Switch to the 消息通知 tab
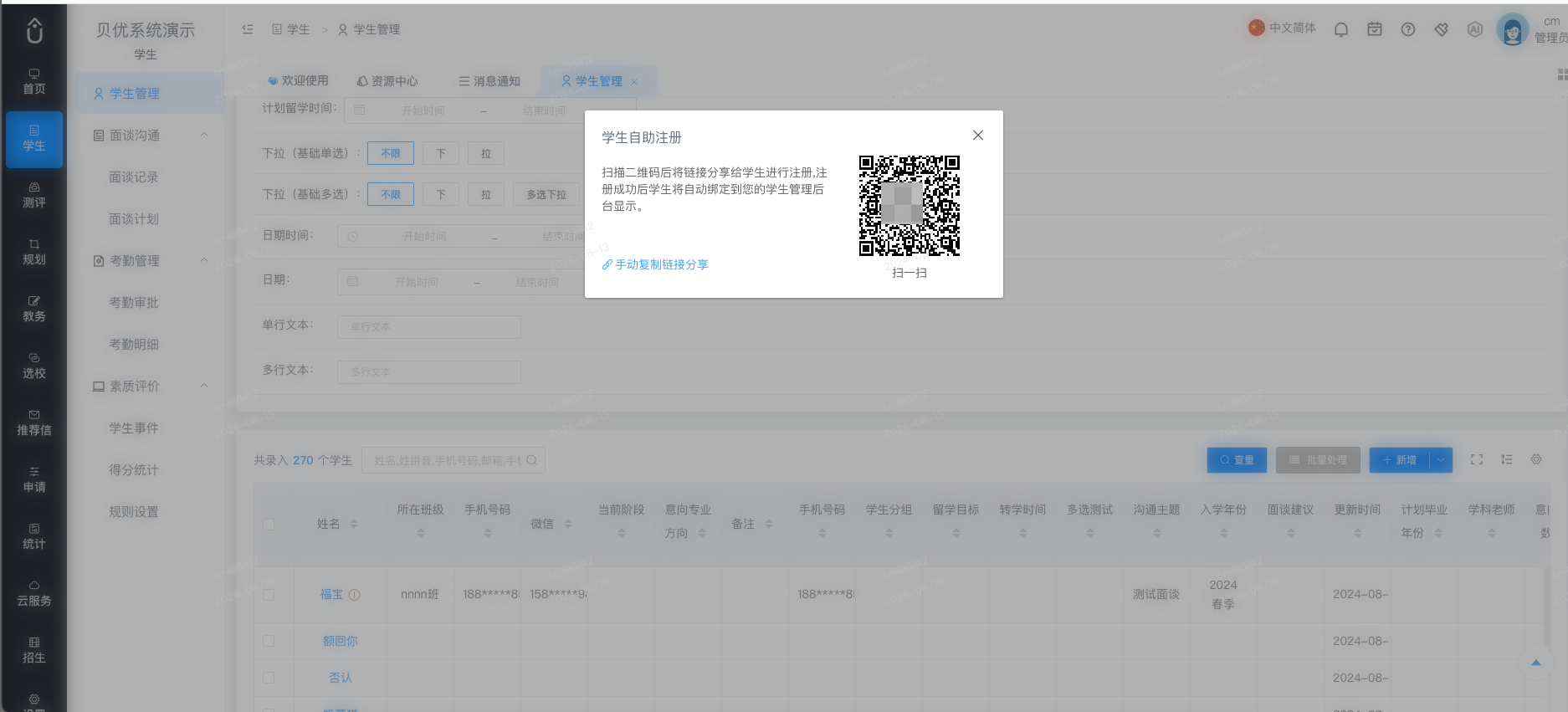Viewport: 1568px width, 712px height. (489, 81)
